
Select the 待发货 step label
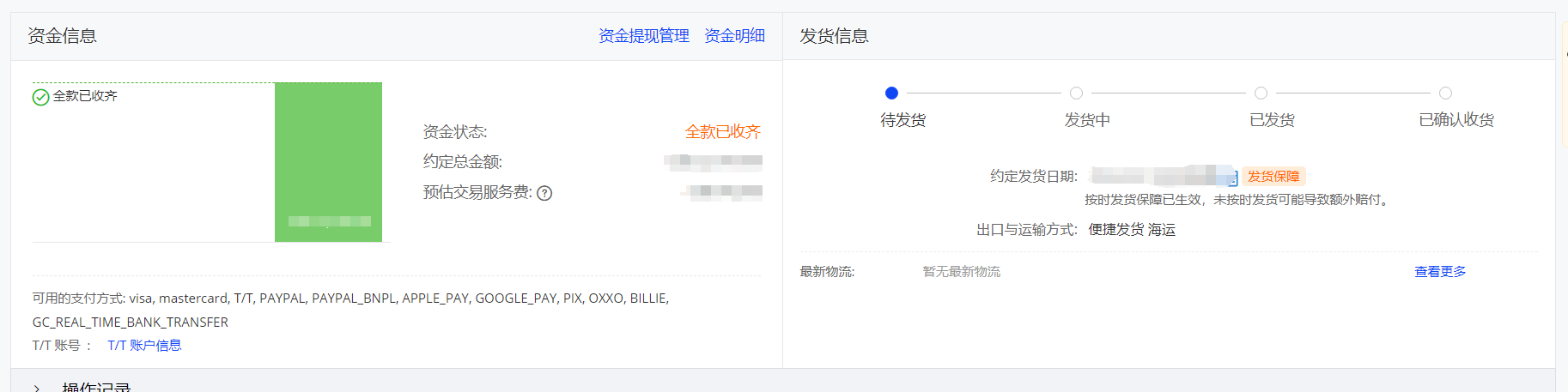click(x=903, y=120)
